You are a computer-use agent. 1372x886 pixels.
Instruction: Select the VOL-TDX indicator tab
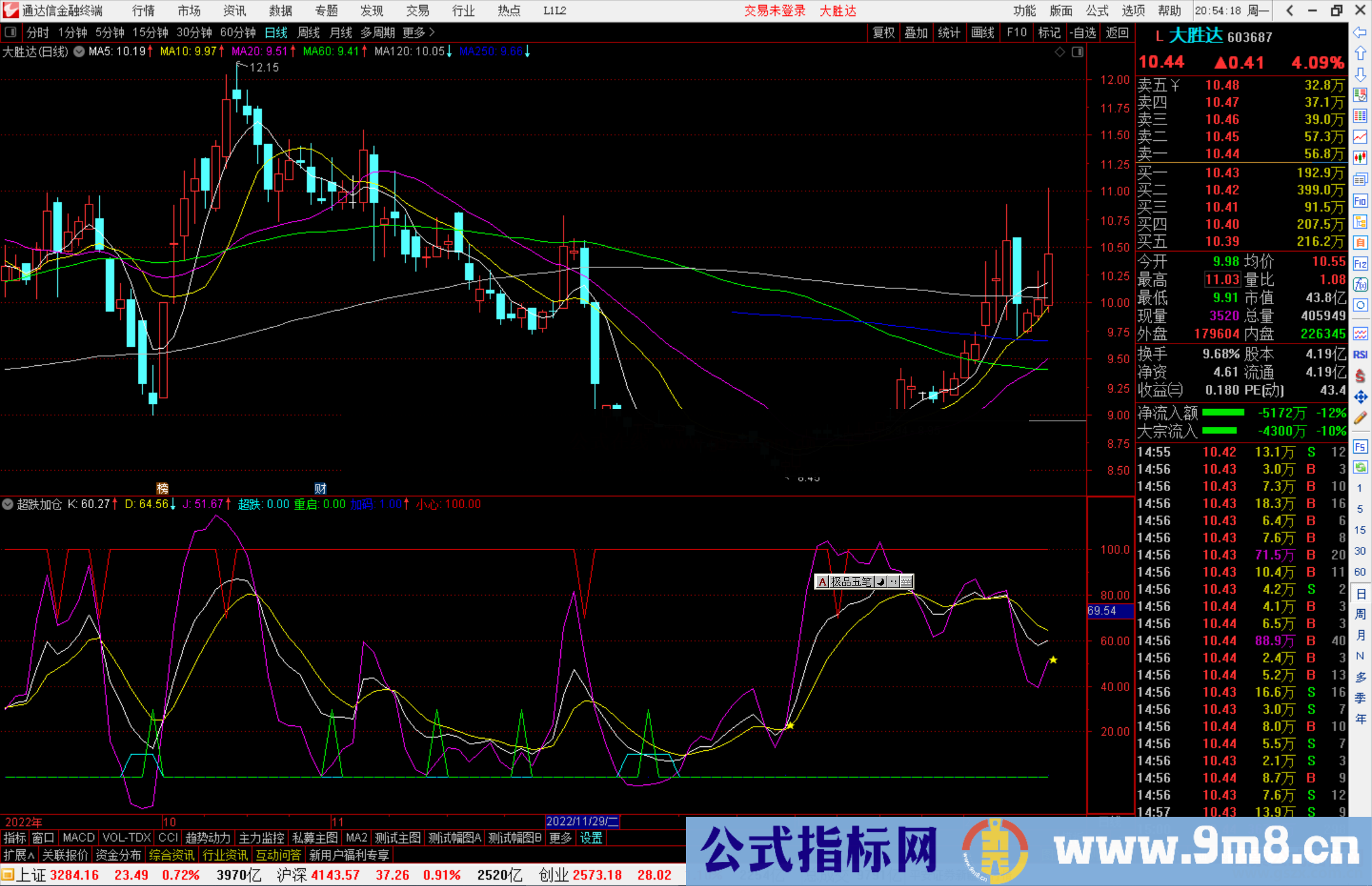(x=126, y=838)
